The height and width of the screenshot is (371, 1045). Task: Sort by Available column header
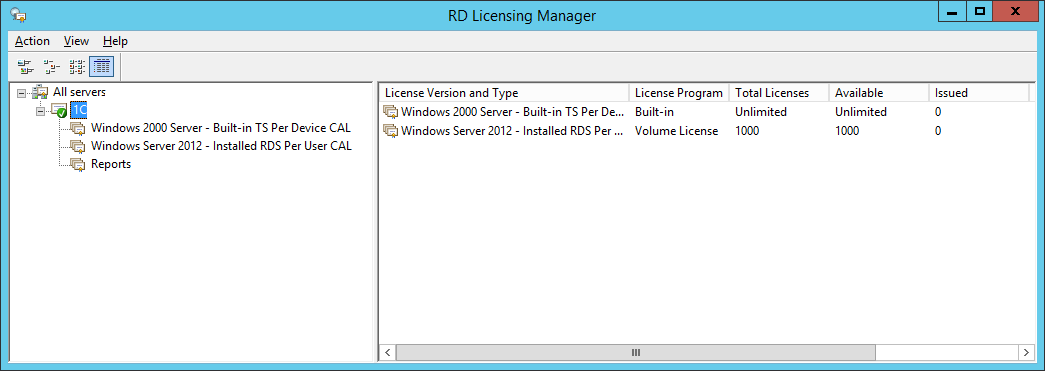879,93
